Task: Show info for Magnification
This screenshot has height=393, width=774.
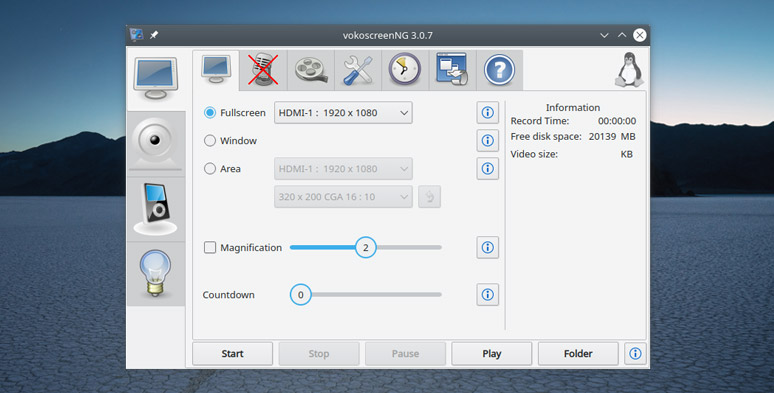Action: [488, 247]
